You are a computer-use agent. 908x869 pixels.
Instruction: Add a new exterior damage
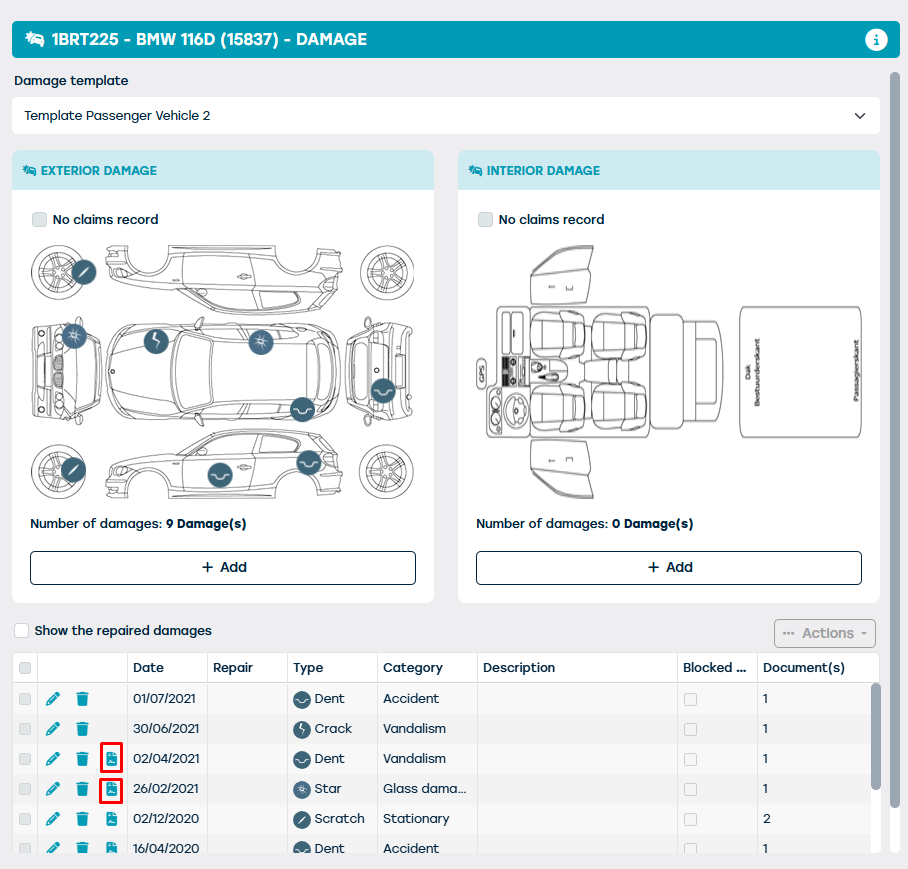click(x=223, y=567)
